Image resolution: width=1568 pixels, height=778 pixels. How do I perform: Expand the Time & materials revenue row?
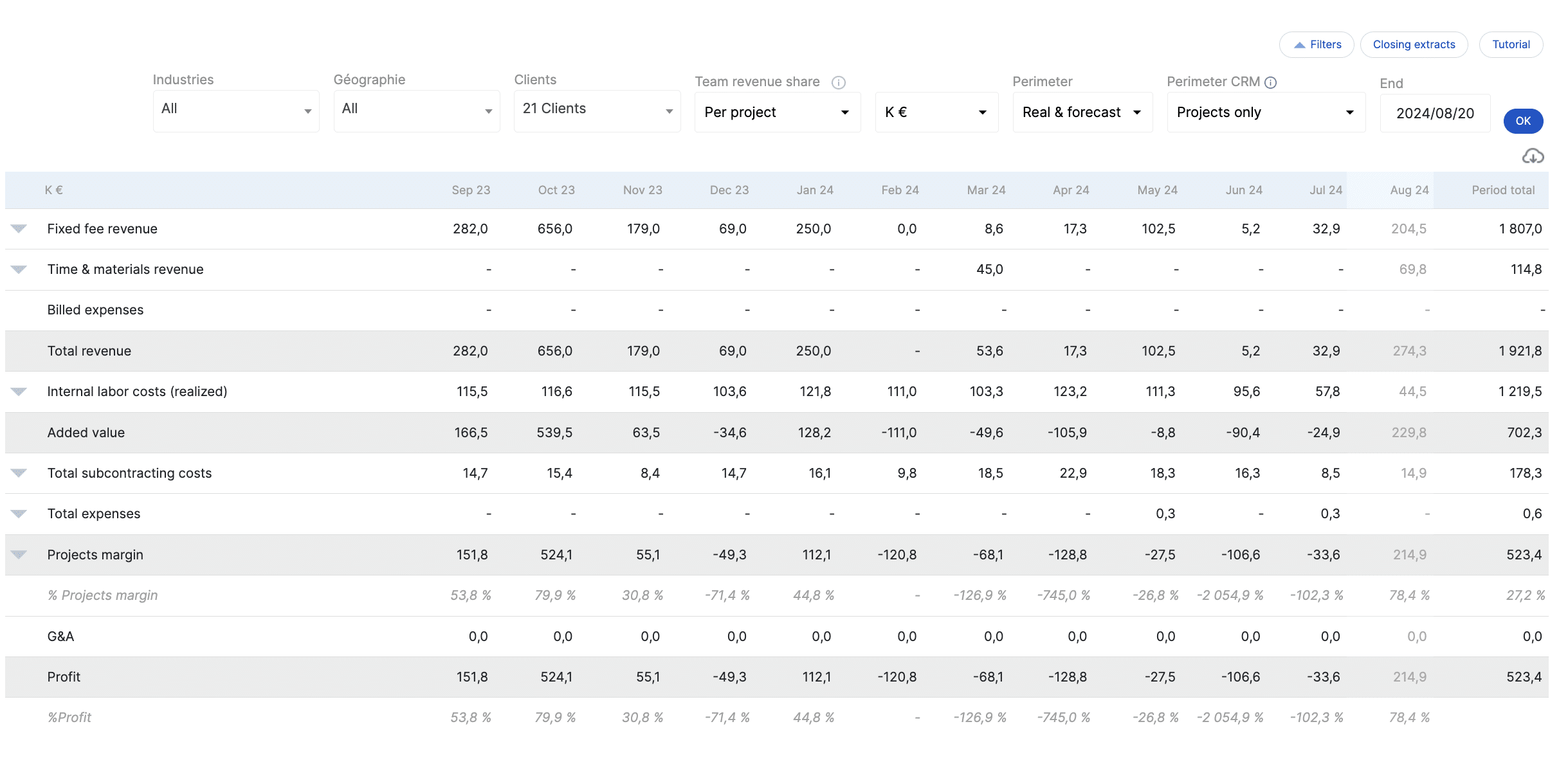19,269
